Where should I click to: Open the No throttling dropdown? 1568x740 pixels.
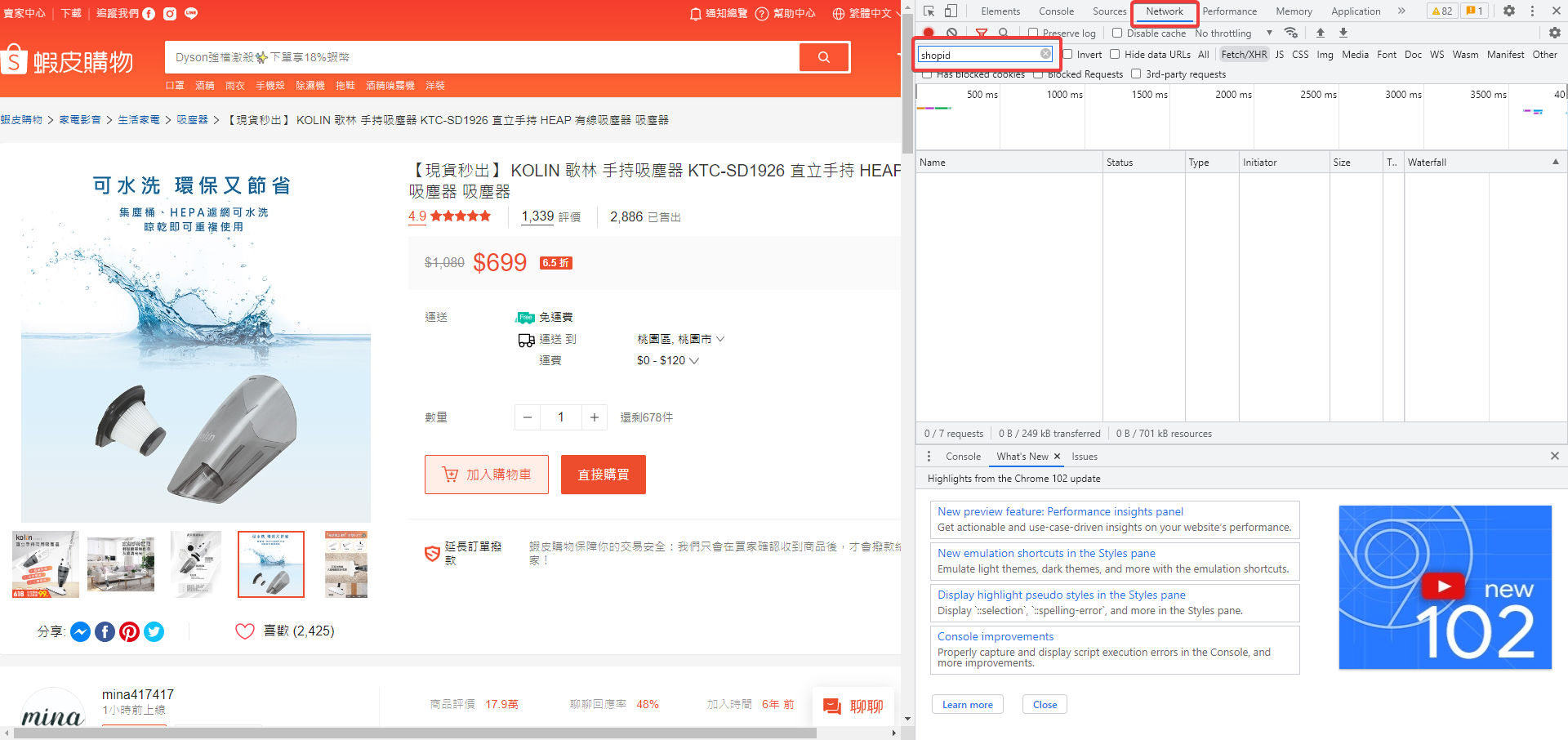click(x=1233, y=33)
